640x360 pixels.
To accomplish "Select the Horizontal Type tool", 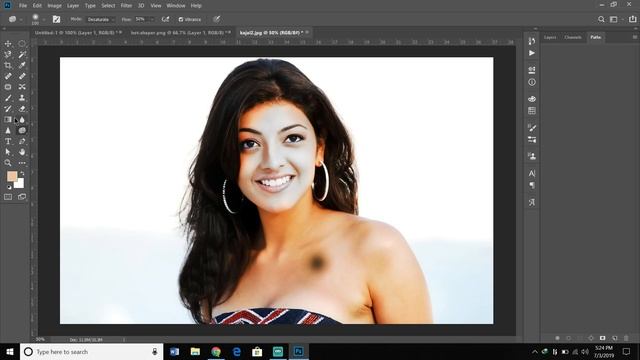I will pos(8,141).
